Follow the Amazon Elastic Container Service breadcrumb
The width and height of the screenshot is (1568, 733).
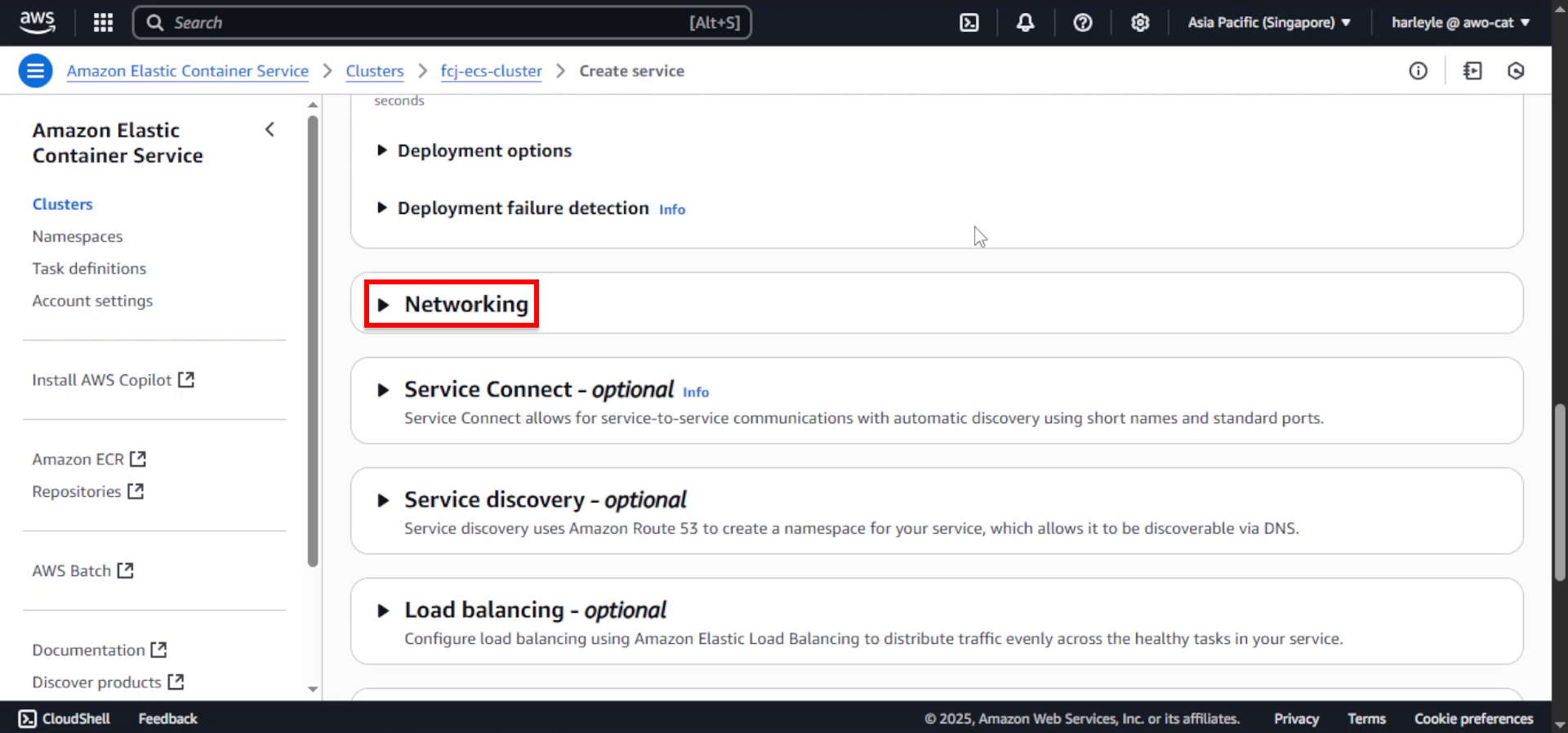pos(188,71)
